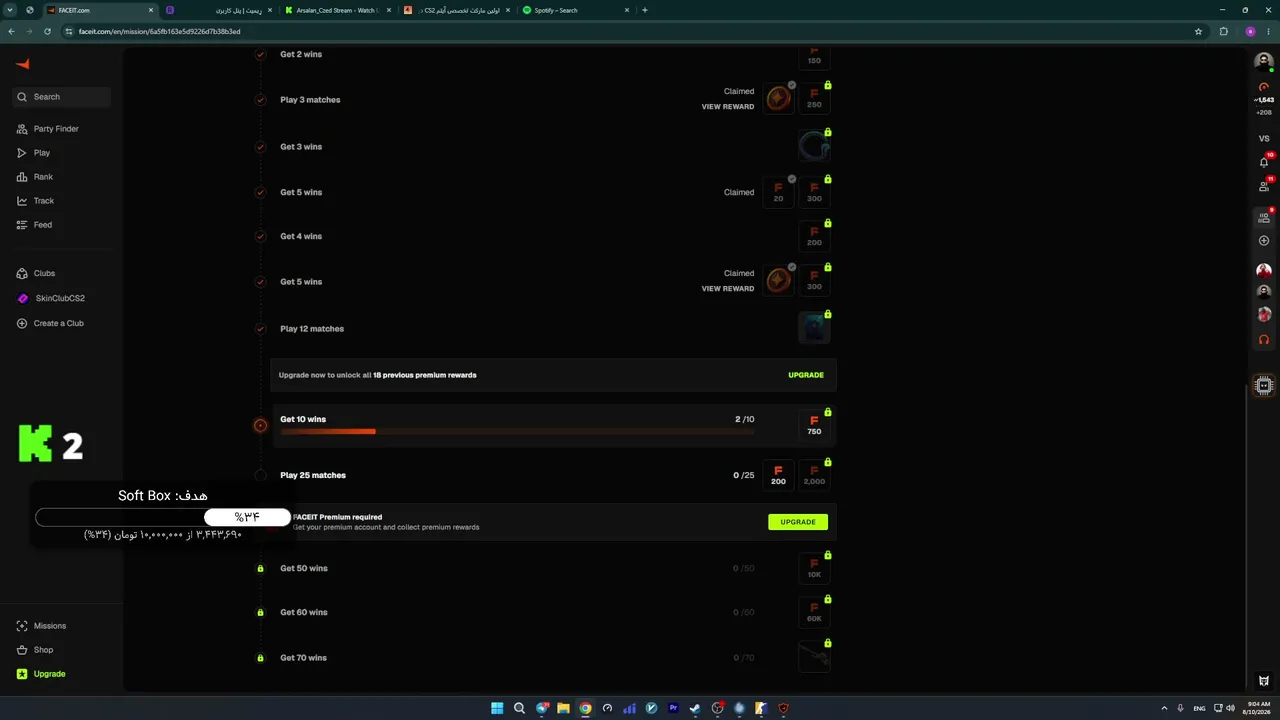1280x720 pixels.
Task: Open the party group icon
Action: 1264,216
